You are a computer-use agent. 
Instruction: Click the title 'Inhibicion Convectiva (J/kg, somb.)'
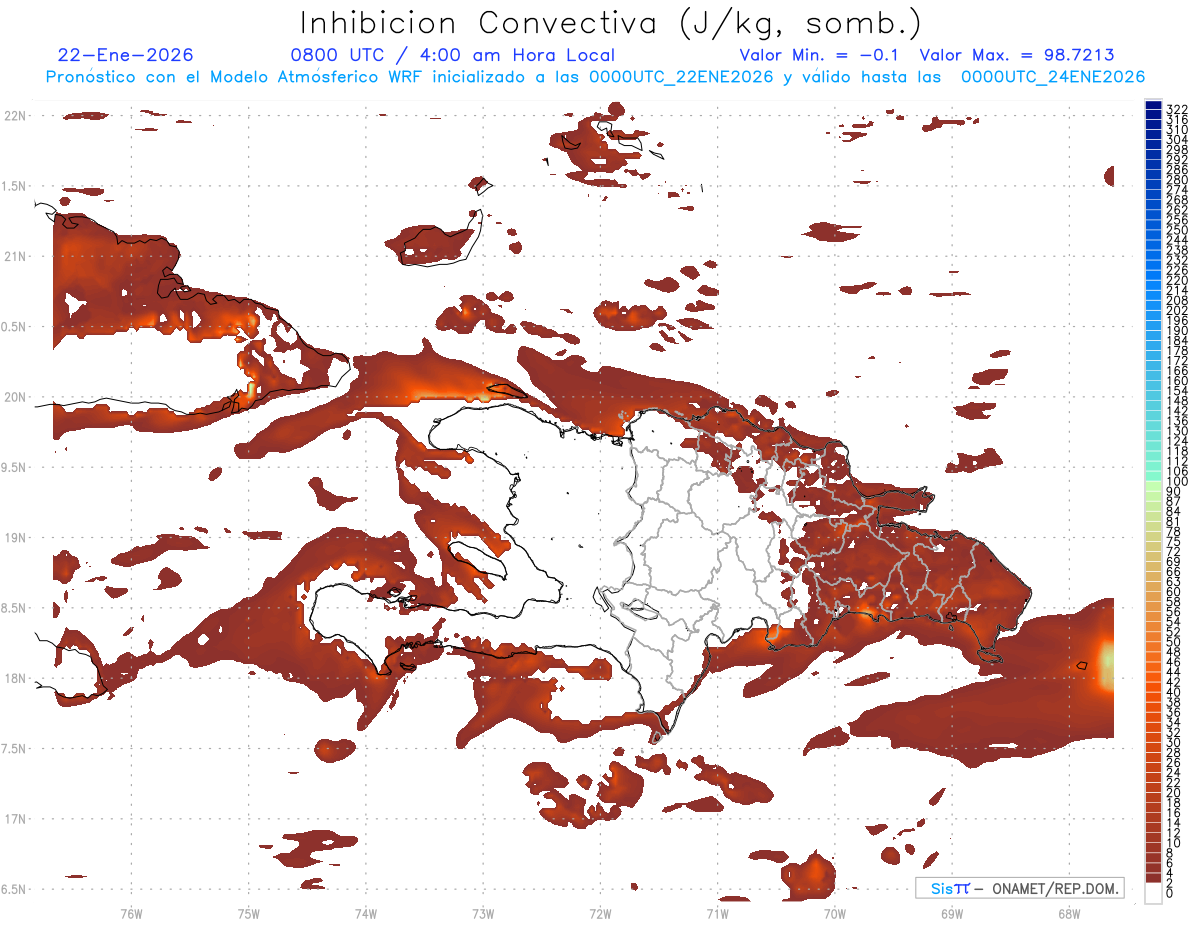tap(611, 24)
